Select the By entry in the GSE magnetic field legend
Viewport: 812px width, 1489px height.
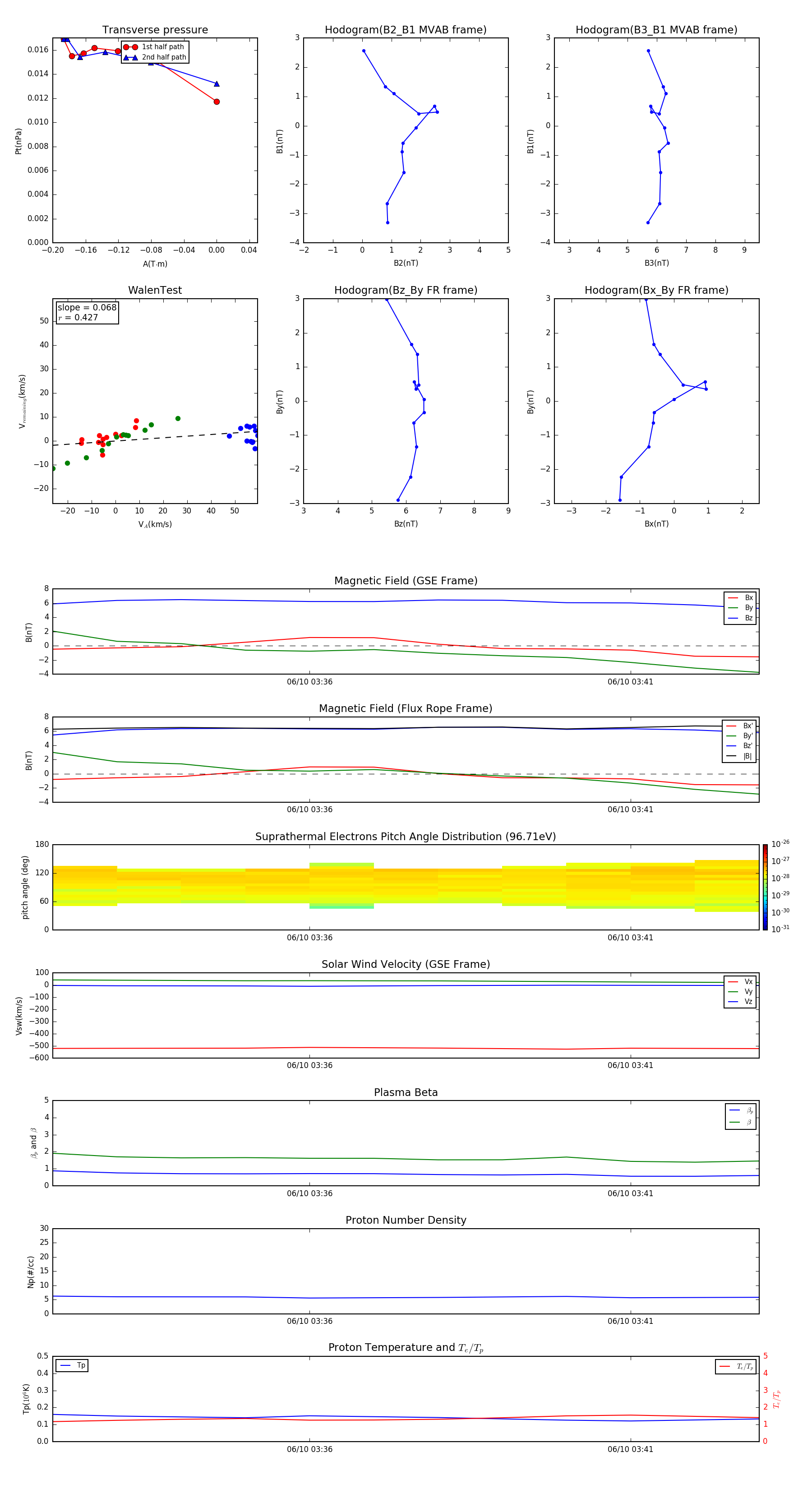point(740,608)
